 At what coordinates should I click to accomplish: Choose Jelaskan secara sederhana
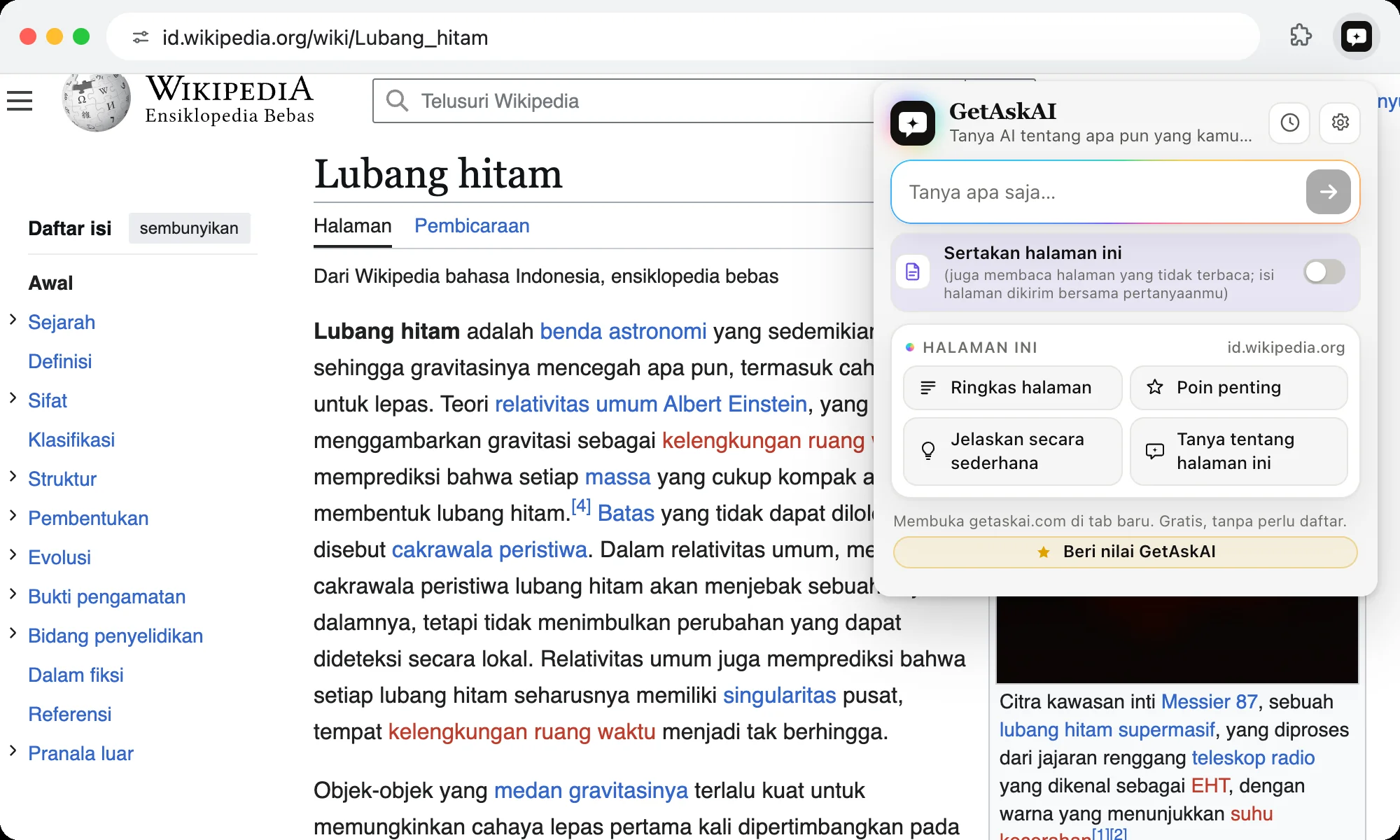tap(1012, 451)
